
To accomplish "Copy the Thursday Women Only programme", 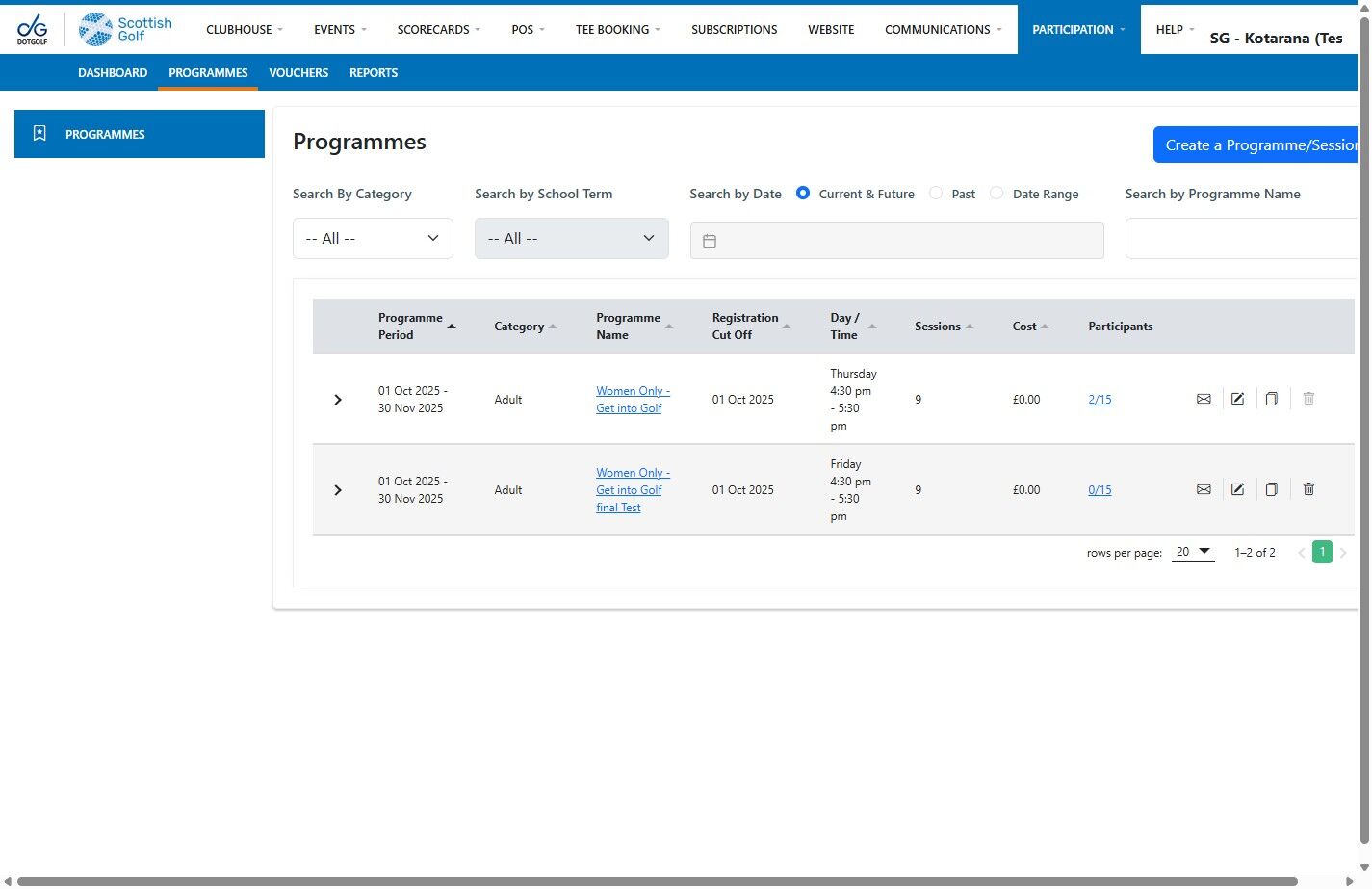I will [x=1271, y=399].
